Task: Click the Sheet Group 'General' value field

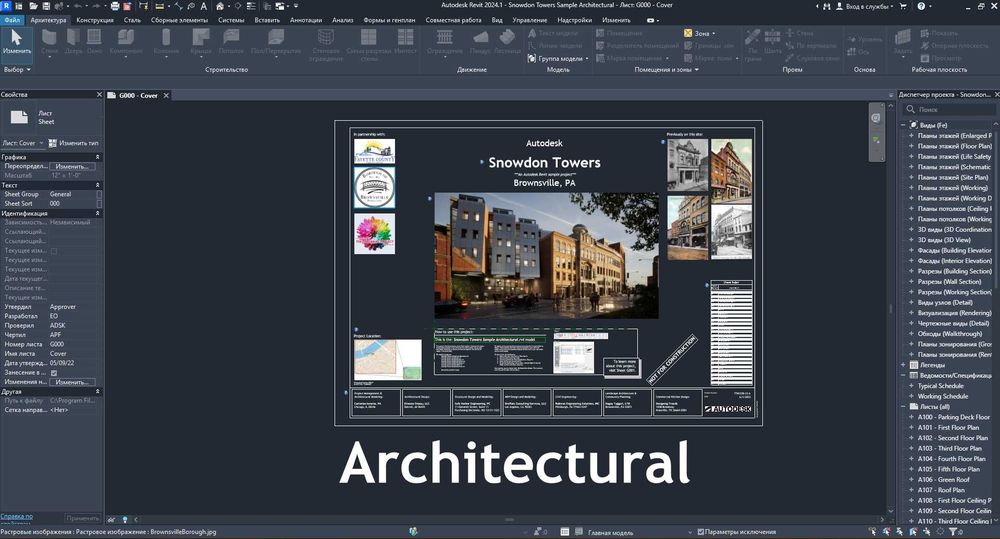Action: [73, 194]
